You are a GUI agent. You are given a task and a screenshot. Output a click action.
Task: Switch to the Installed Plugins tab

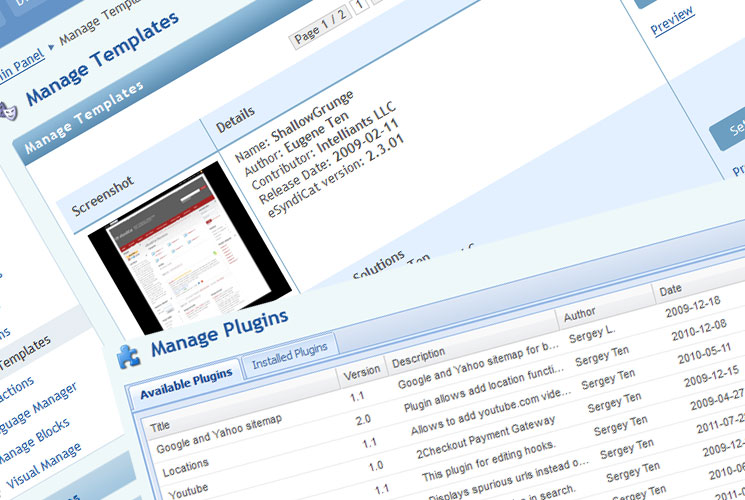pos(289,356)
